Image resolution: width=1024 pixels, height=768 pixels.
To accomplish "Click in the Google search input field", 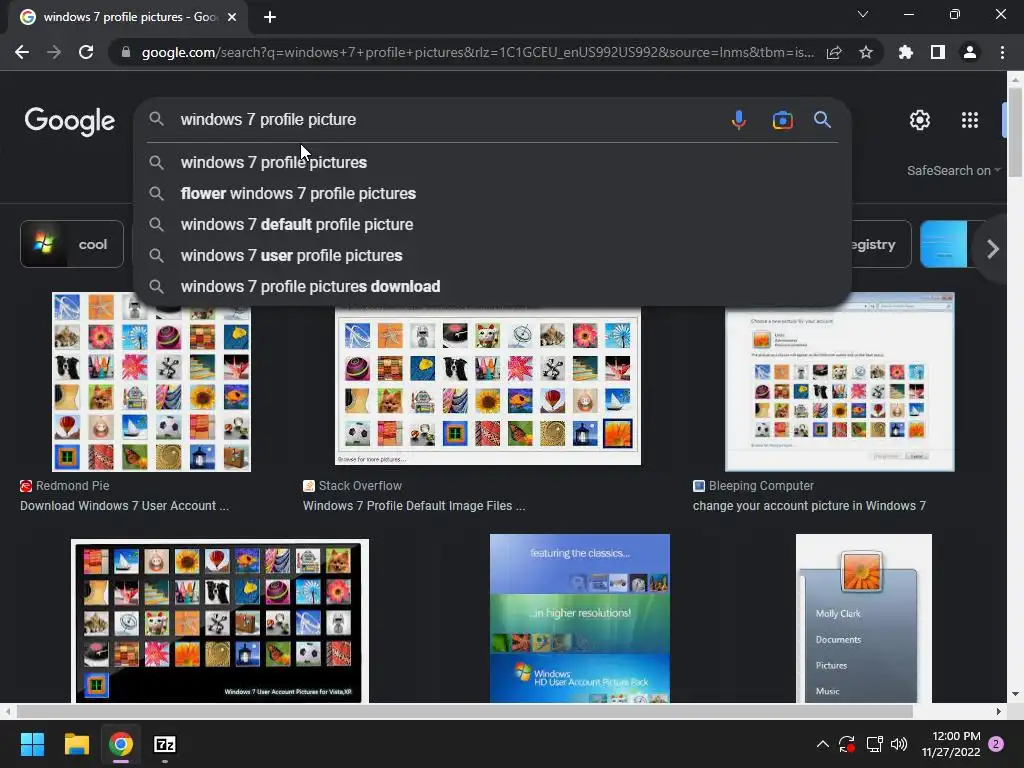I will (x=451, y=120).
